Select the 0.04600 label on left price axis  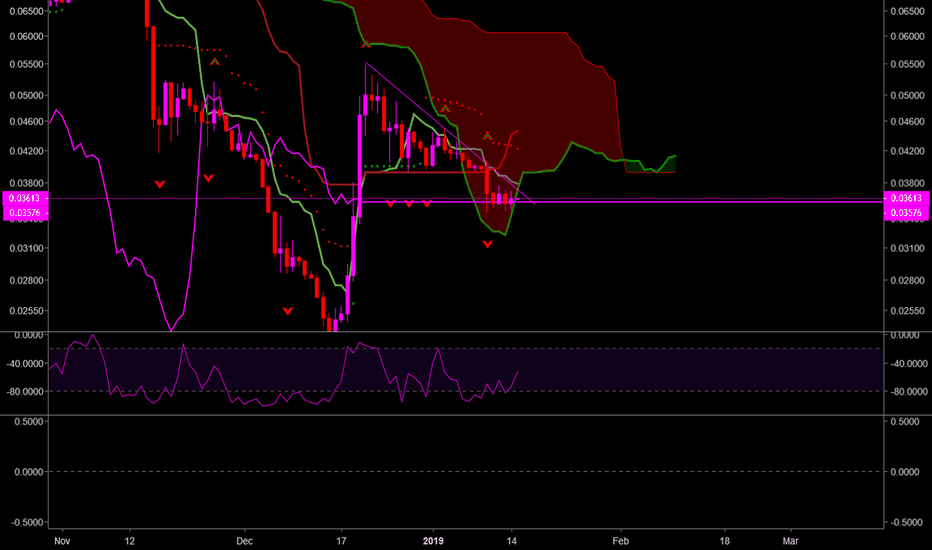click(x=27, y=121)
